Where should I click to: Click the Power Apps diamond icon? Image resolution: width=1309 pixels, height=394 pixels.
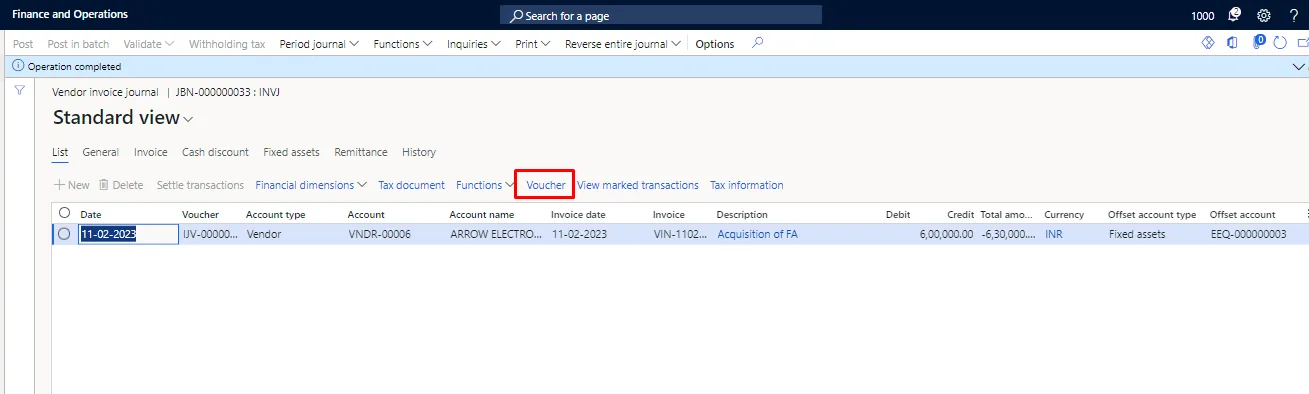[x=1207, y=43]
